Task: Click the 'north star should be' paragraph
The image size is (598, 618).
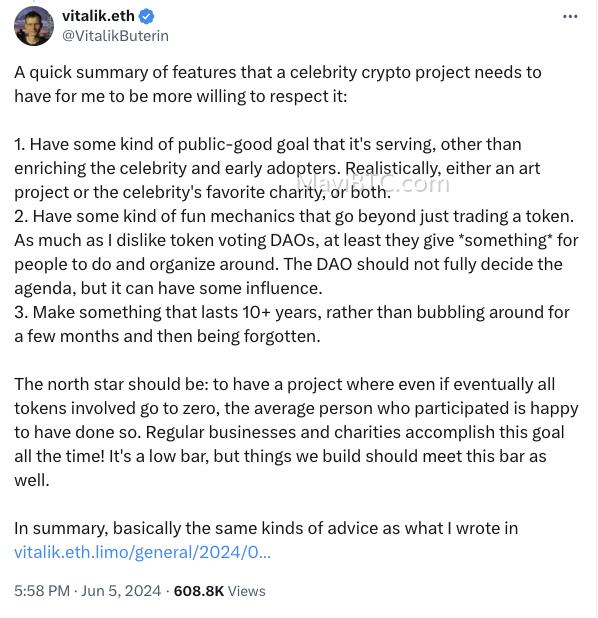Action: point(296,432)
